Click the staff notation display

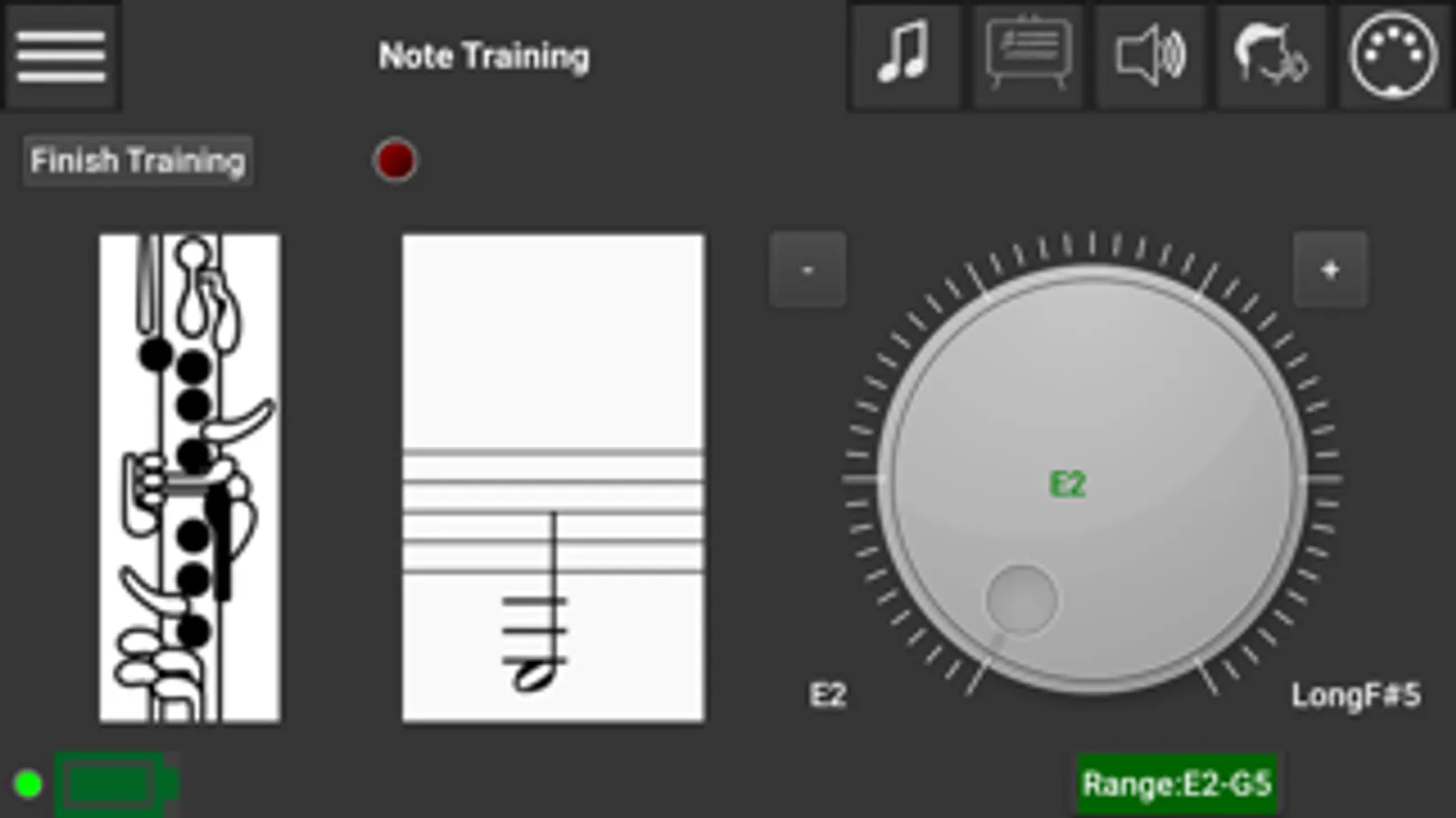[x=552, y=477]
